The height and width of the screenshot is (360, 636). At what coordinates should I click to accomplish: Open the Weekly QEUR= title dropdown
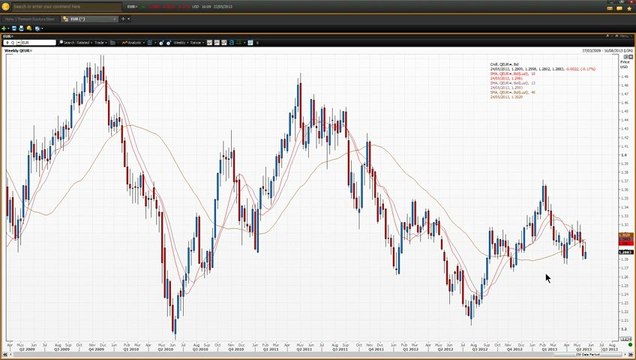[x=18, y=51]
